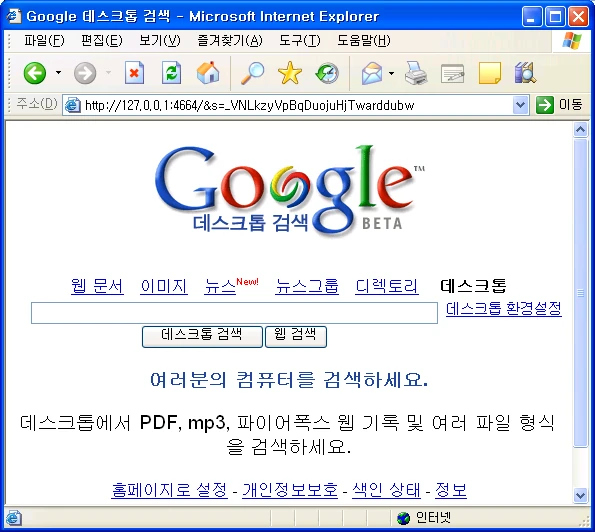Click the 여러분의 컴퓨터를 검색하세요. heading
The width and height of the screenshot is (595, 532).
[x=289, y=379]
